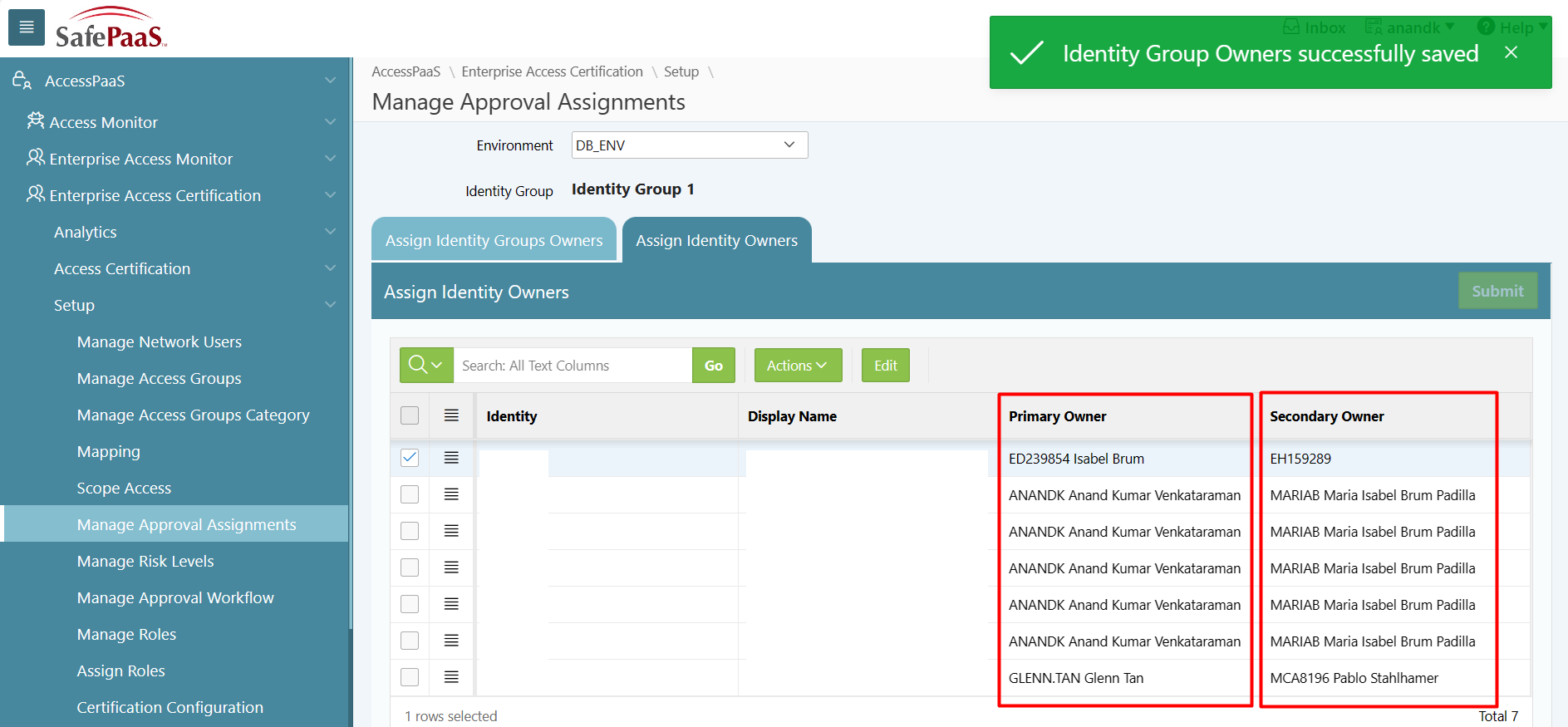The image size is (1568, 727).
Task: Toggle the select-all rows checkbox
Action: 410,415
